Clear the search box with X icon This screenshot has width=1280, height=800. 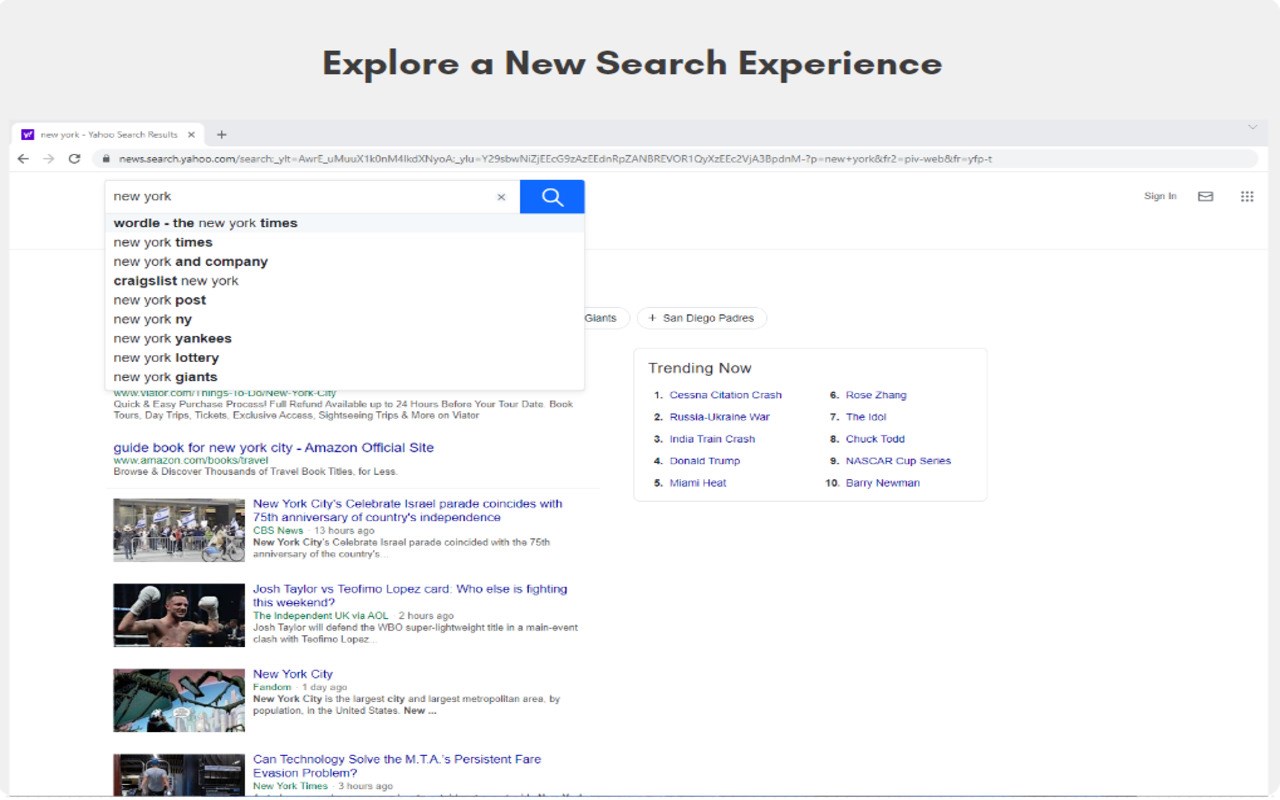point(501,197)
